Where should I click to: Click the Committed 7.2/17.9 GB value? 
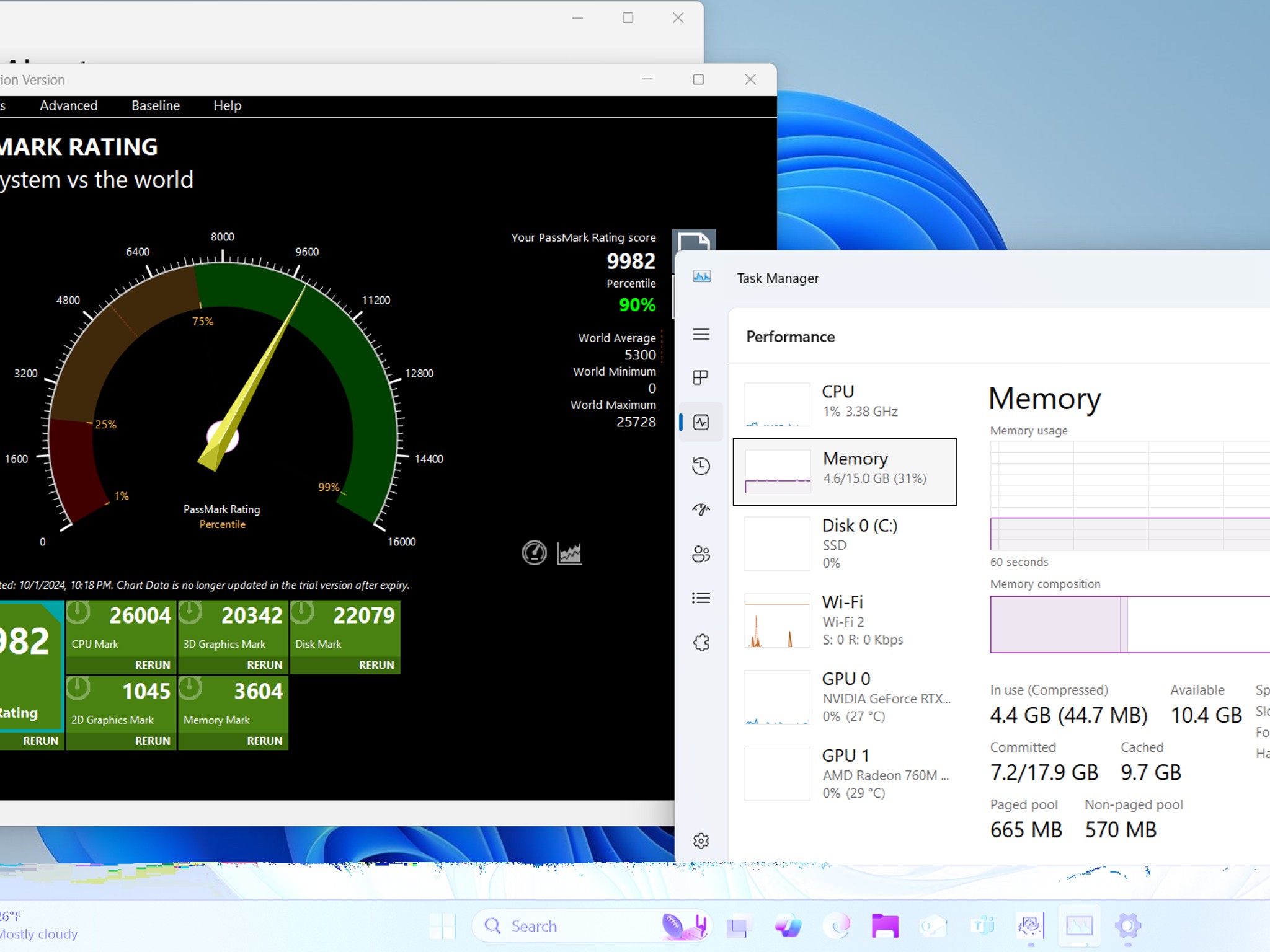[x=1044, y=772]
